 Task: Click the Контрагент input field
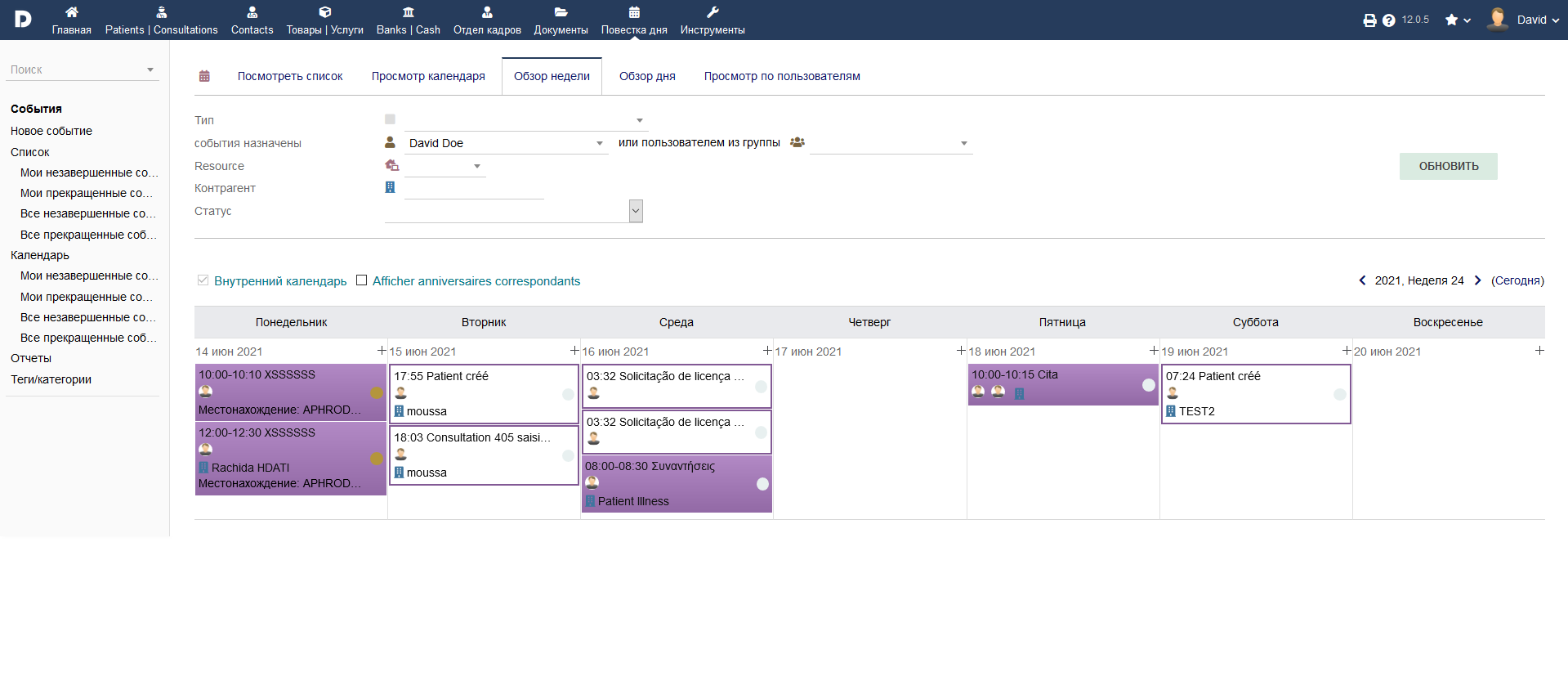474,189
